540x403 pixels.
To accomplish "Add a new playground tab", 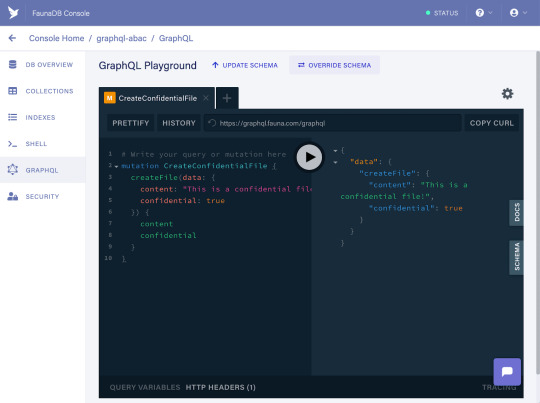I will [x=227, y=98].
